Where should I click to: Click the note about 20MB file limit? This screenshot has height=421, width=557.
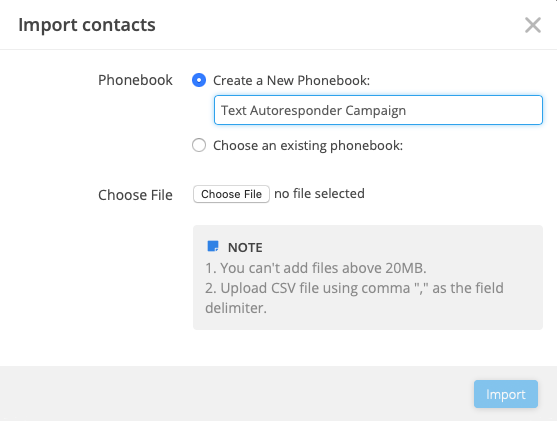point(316,268)
